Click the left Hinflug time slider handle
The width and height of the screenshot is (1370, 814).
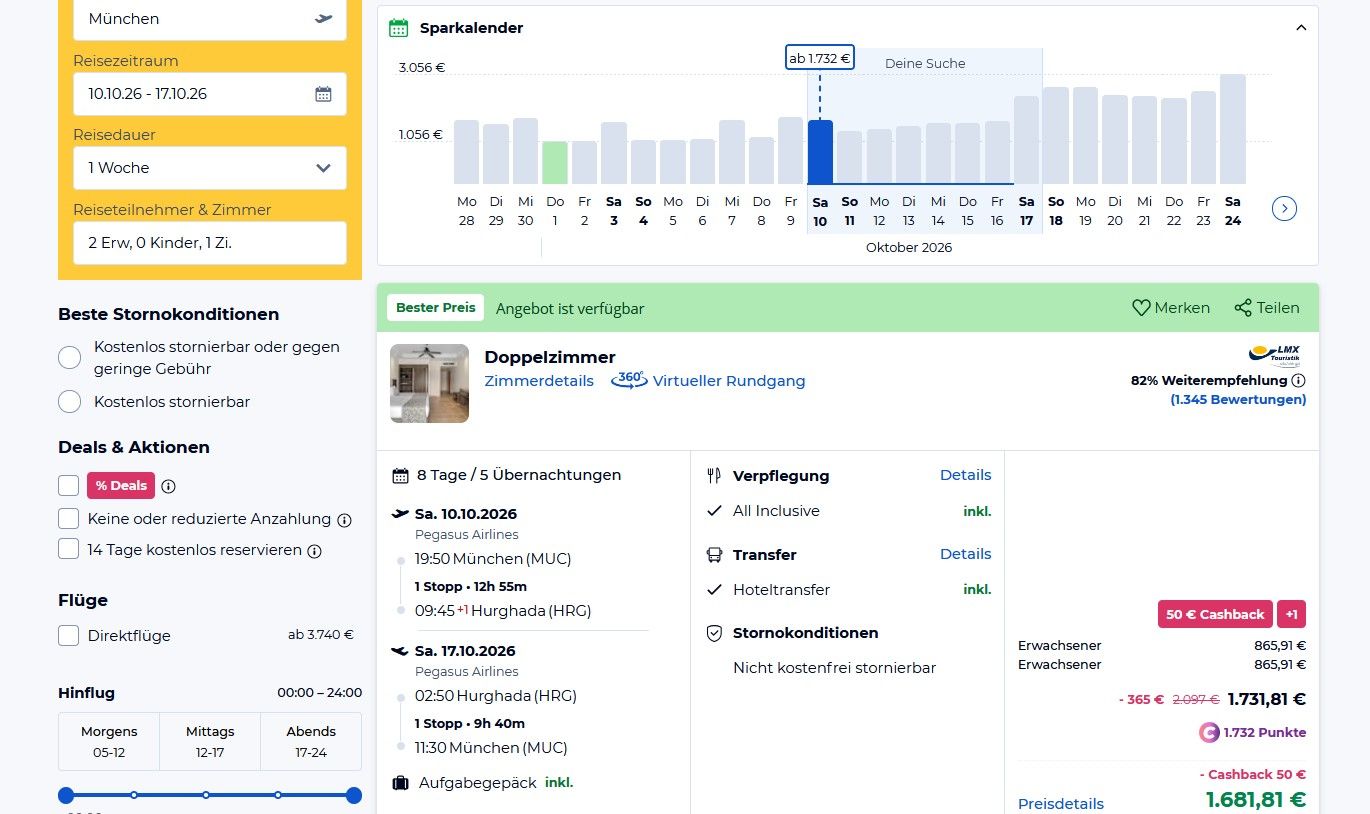[x=66, y=796]
